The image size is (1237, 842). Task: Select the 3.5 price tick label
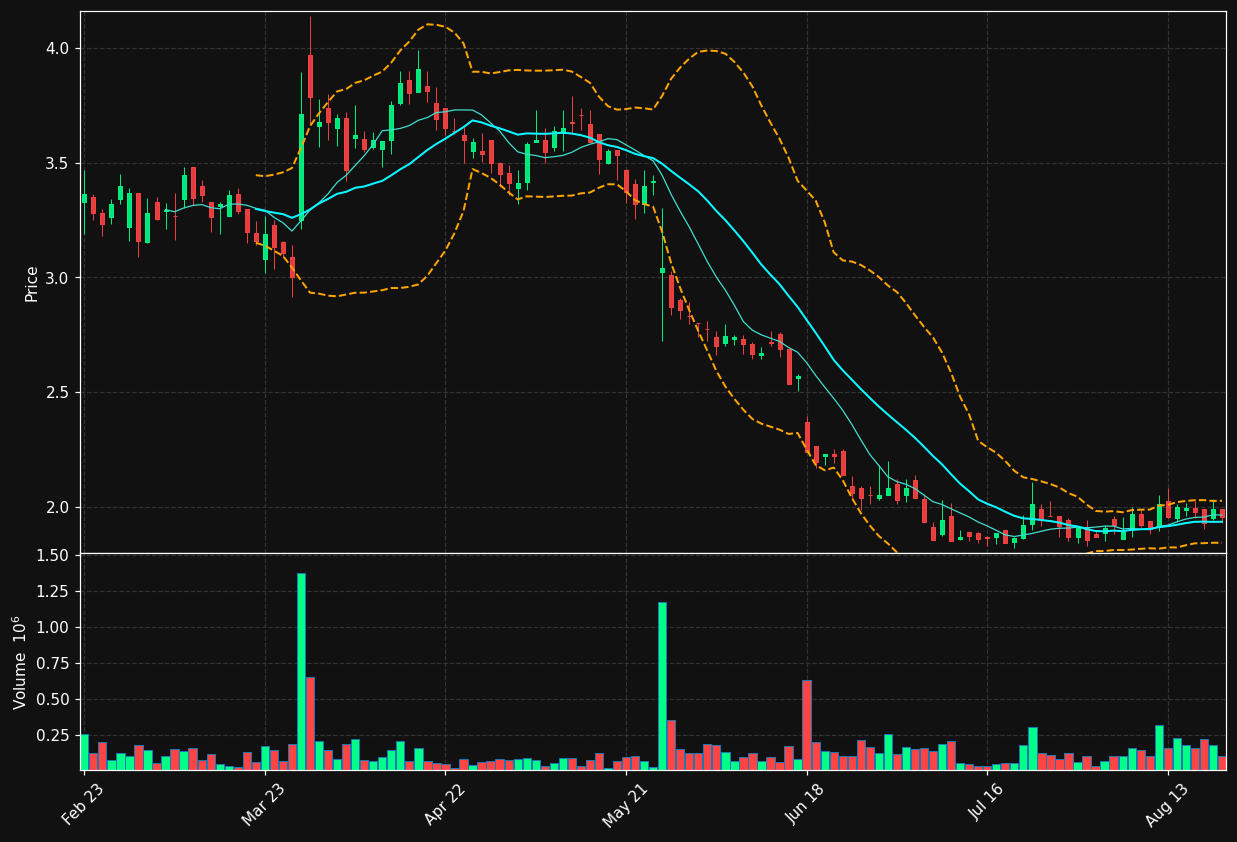pyautogui.click(x=57, y=163)
